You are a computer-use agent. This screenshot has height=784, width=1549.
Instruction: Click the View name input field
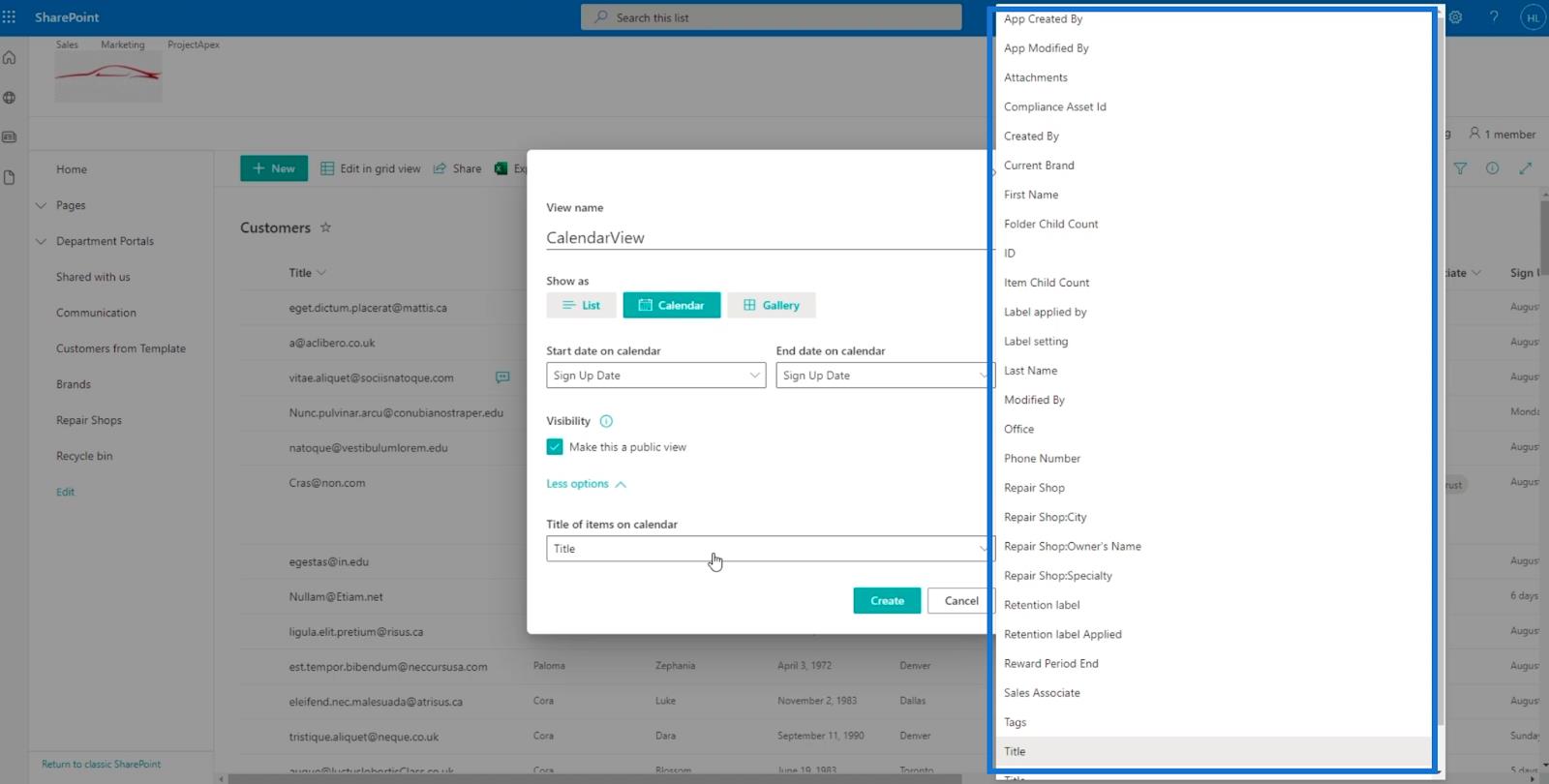coord(769,237)
